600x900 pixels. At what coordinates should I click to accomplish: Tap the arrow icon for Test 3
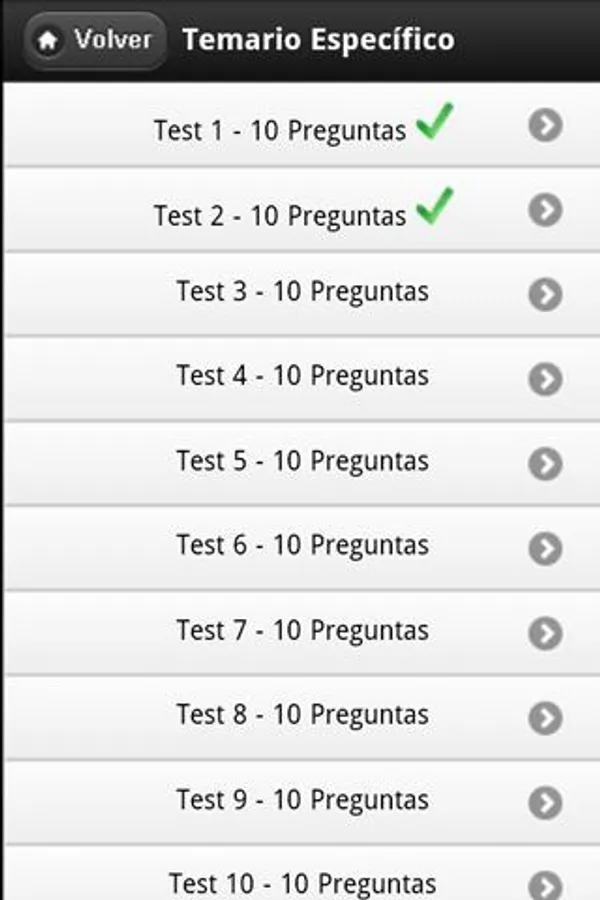click(545, 294)
